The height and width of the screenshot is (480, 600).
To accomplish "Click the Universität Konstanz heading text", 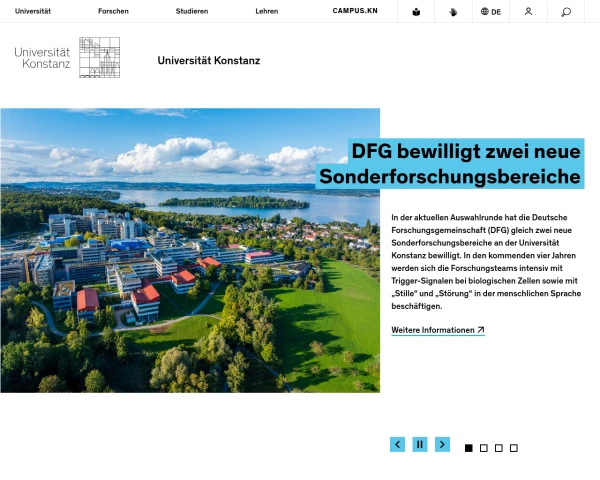I will tap(209, 60).
